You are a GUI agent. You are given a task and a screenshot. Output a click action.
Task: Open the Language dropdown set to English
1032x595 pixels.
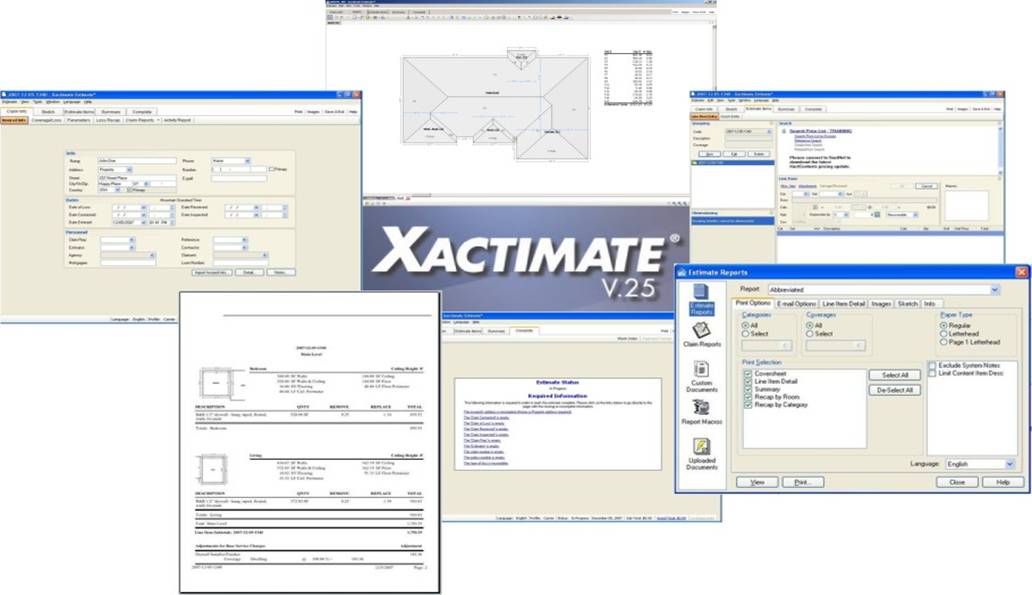pyautogui.click(x=1008, y=464)
